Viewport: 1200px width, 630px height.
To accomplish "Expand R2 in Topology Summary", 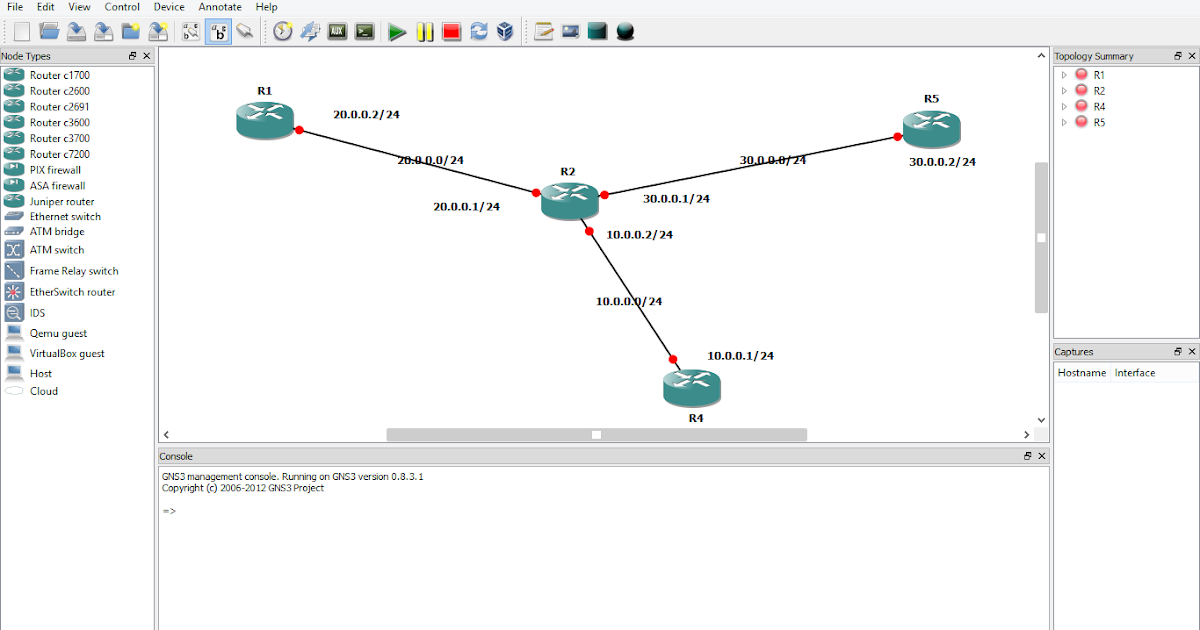I will (1064, 91).
